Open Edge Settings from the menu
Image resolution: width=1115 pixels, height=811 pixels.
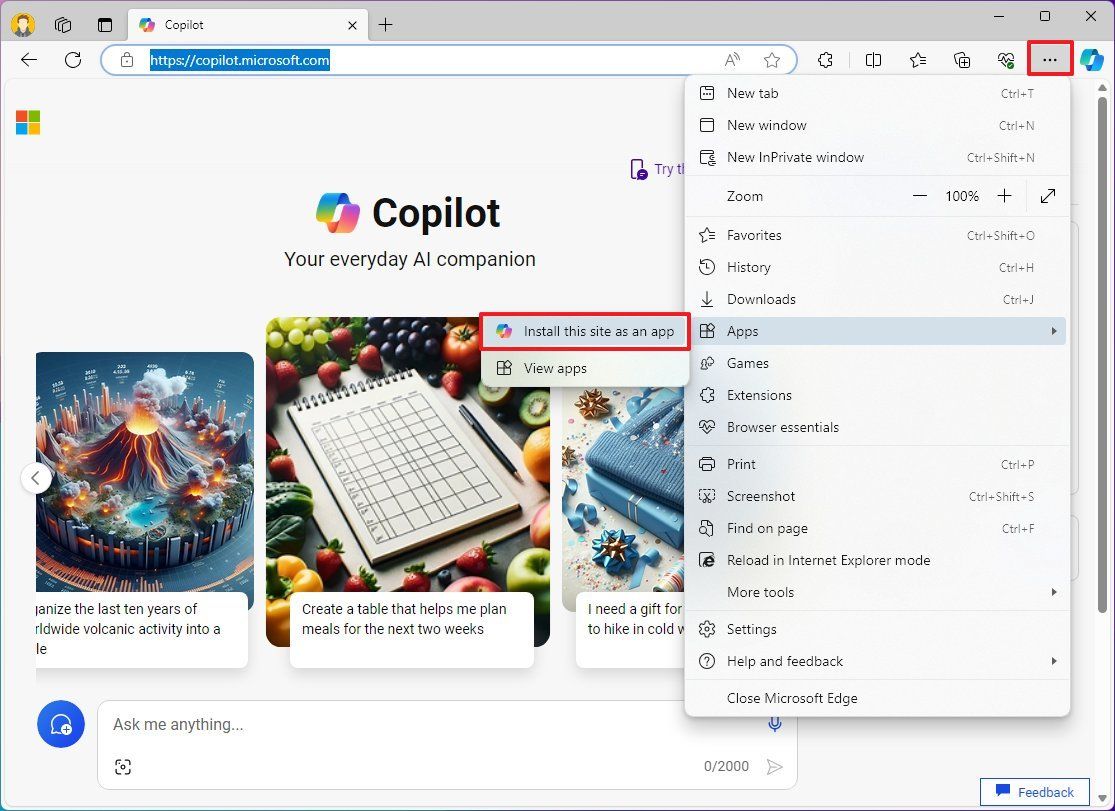click(x=750, y=629)
